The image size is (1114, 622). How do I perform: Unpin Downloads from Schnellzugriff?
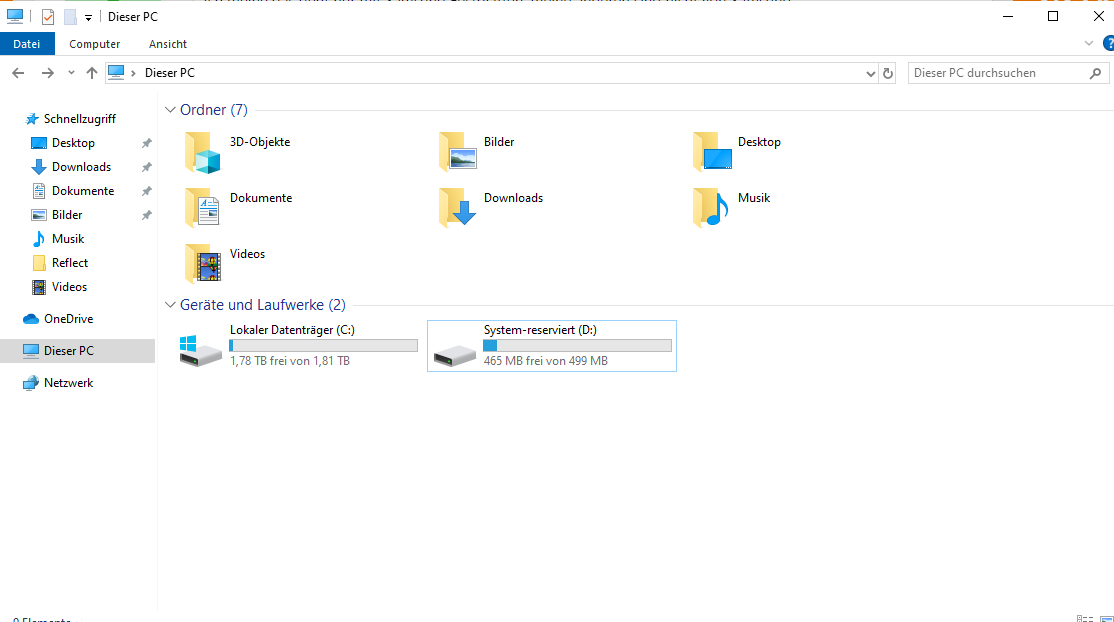point(146,166)
